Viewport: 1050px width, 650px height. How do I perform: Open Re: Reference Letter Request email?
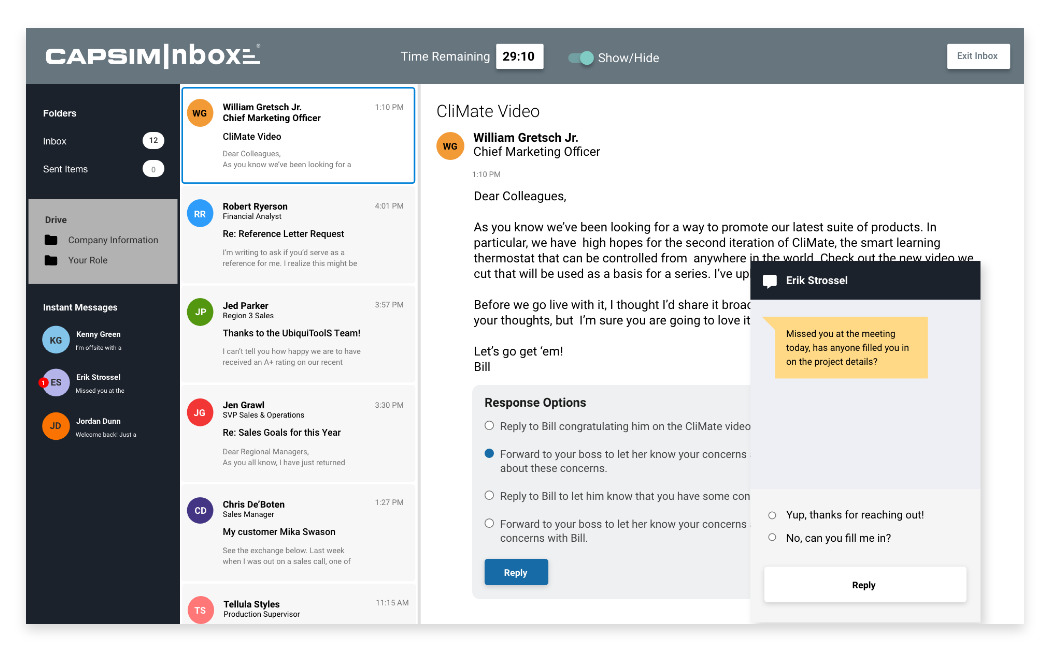[299, 235]
